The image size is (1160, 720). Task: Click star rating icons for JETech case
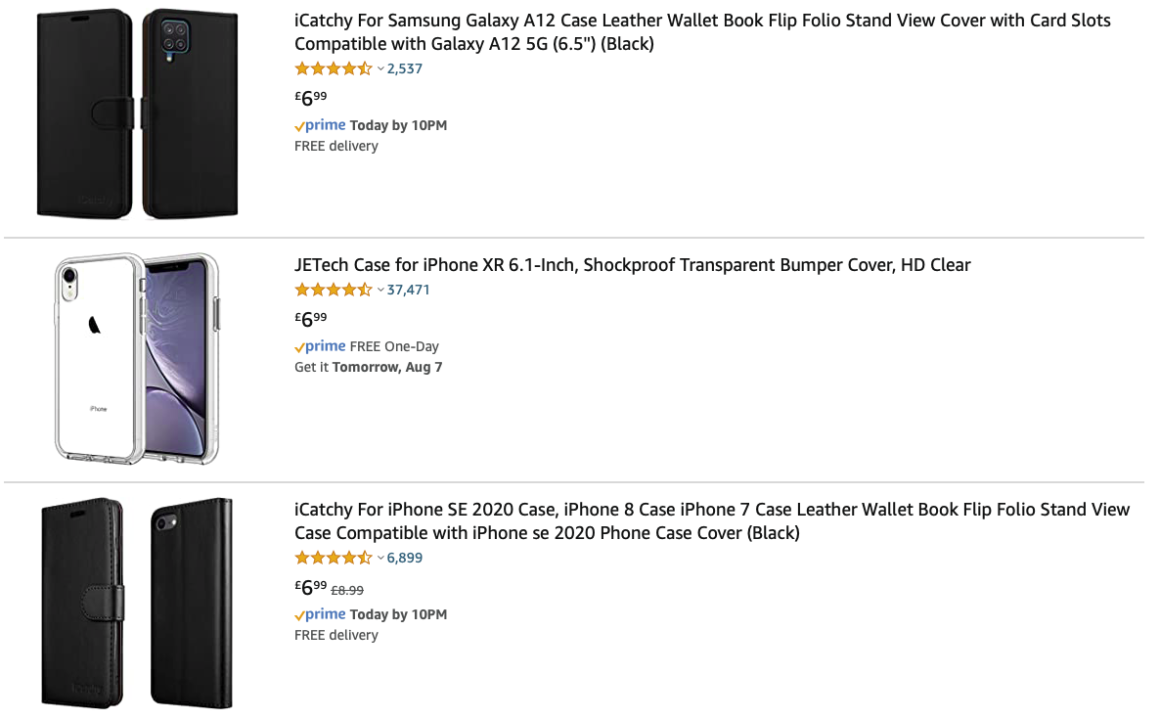point(334,290)
